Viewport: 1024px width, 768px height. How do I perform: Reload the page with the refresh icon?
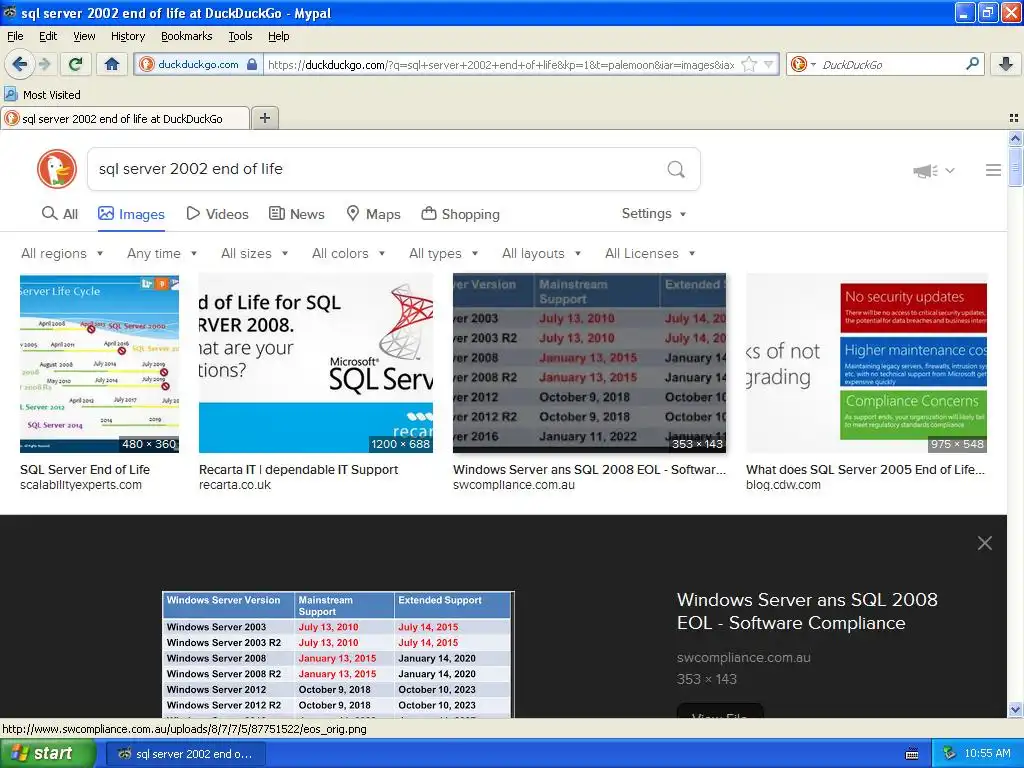pyautogui.click(x=76, y=64)
